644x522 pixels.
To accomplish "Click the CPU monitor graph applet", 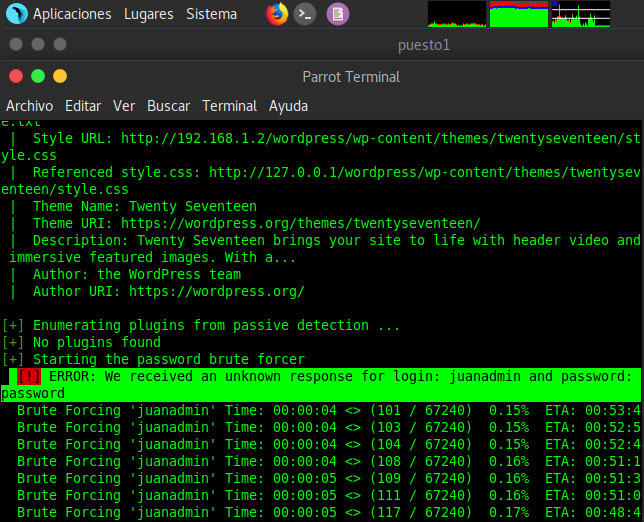I will coord(457,14).
